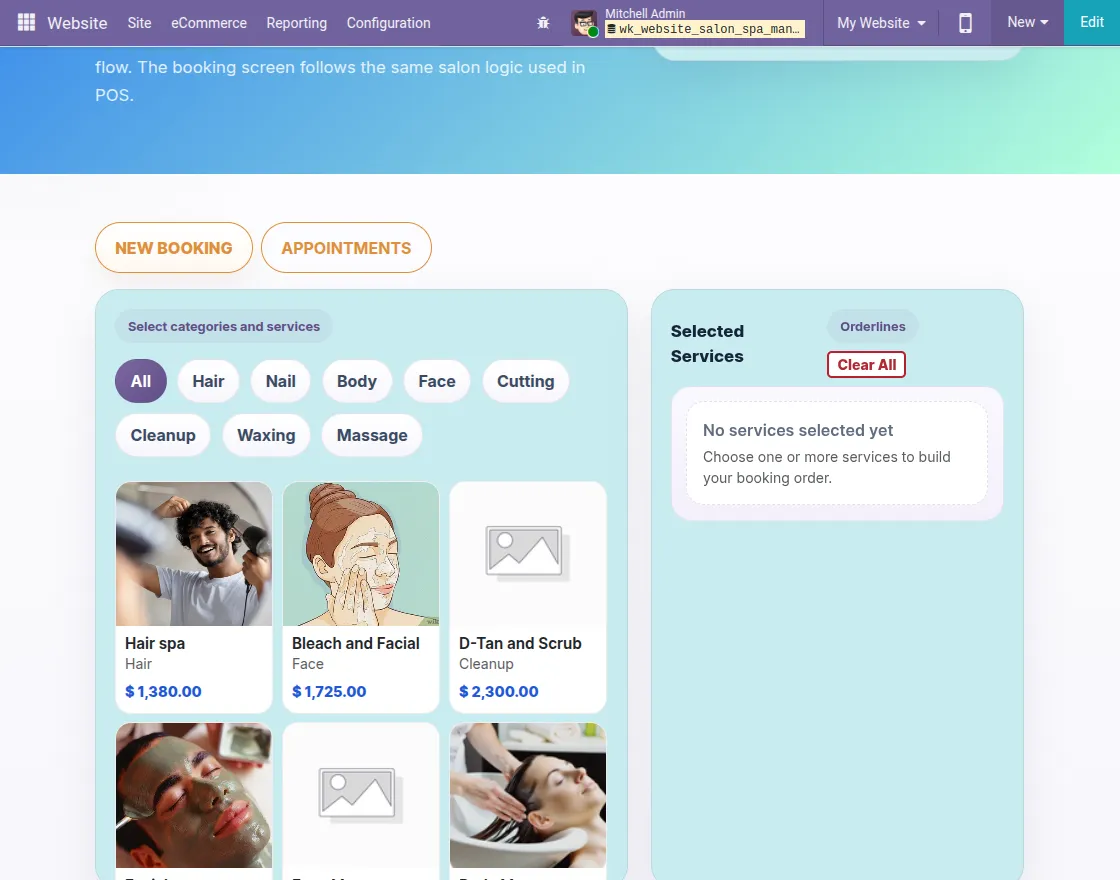Choose the Waxing category filter

(266, 436)
